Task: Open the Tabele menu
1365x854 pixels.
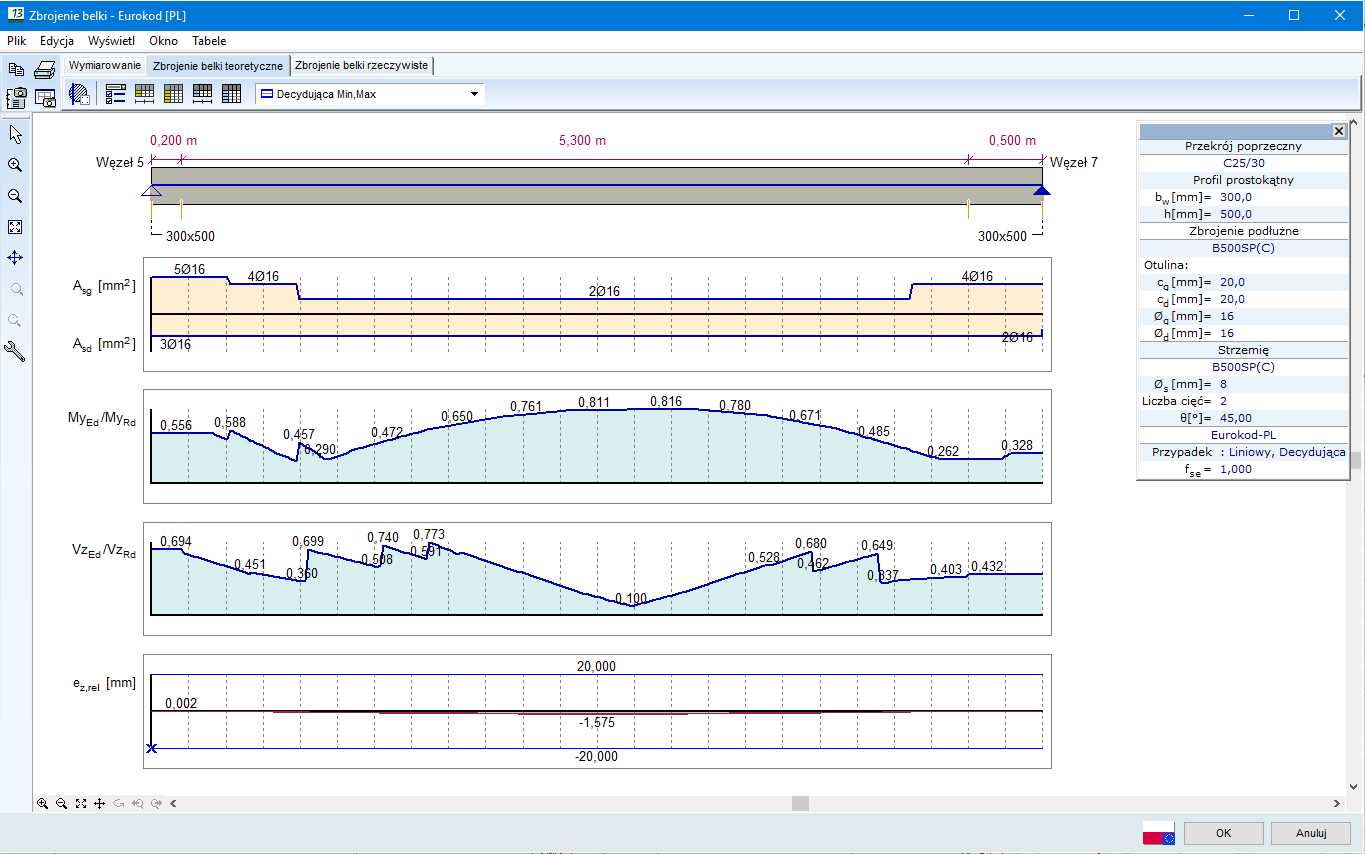Action: [x=209, y=41]
